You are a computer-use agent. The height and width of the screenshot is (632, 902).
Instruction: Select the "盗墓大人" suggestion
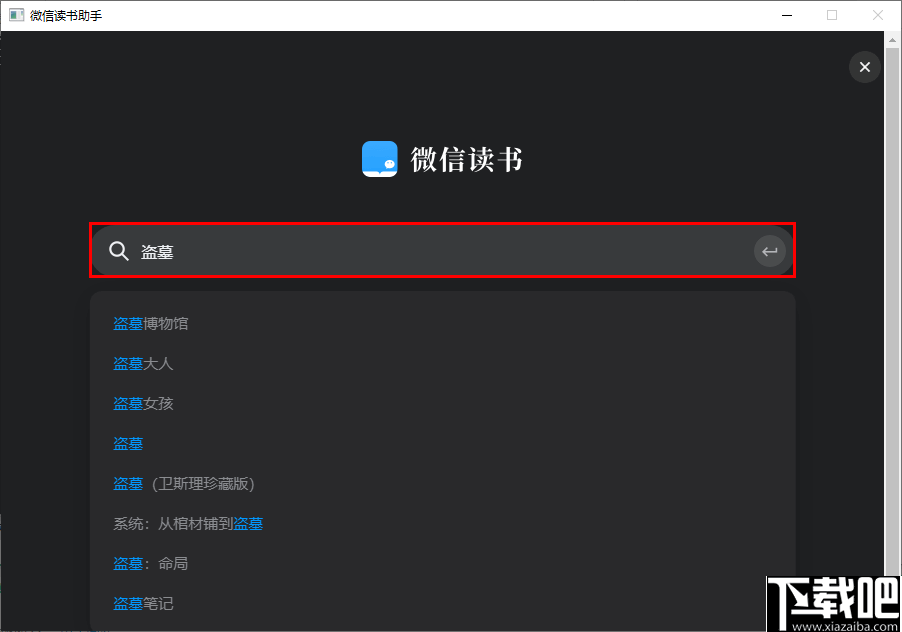click(x=143, y=363)
